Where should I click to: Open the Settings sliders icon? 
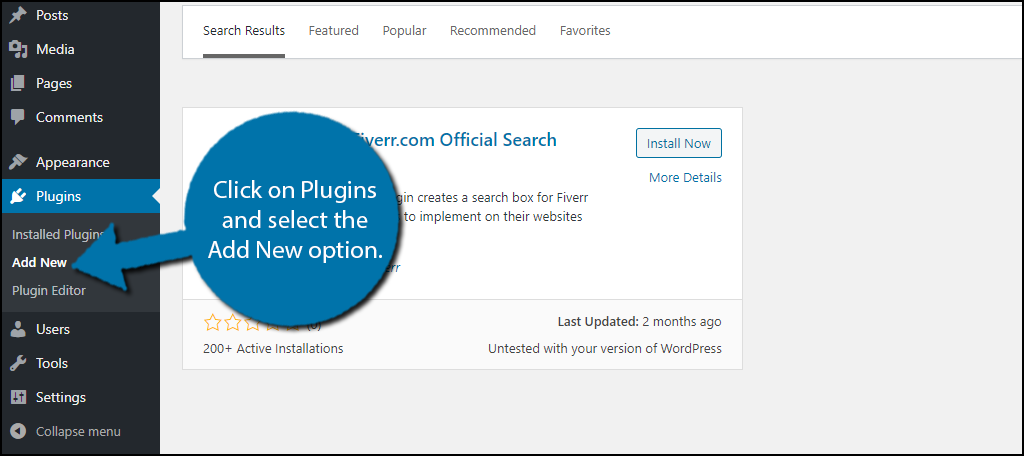tap(18, 397)
